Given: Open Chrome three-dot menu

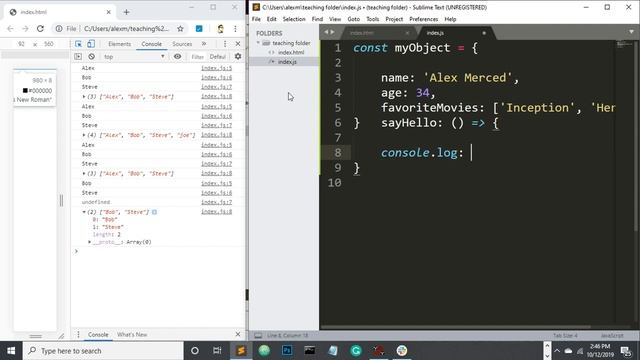Looking at the screenshot, I should [236, 29].
